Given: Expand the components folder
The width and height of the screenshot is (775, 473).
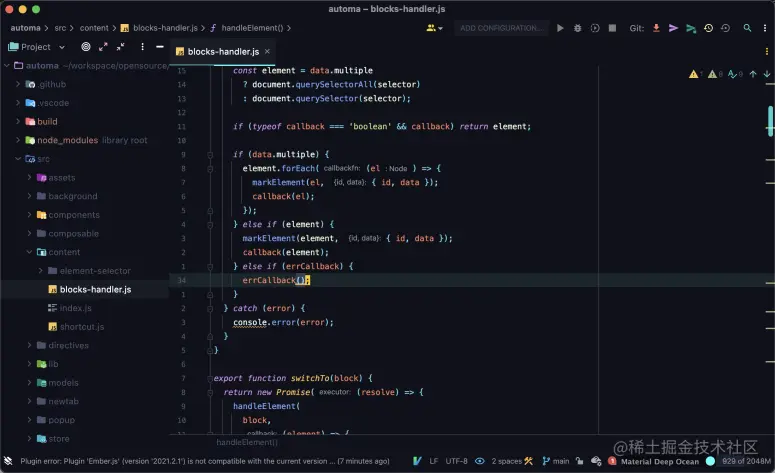Looking at the screenshot, I should (x=30, y=215).
